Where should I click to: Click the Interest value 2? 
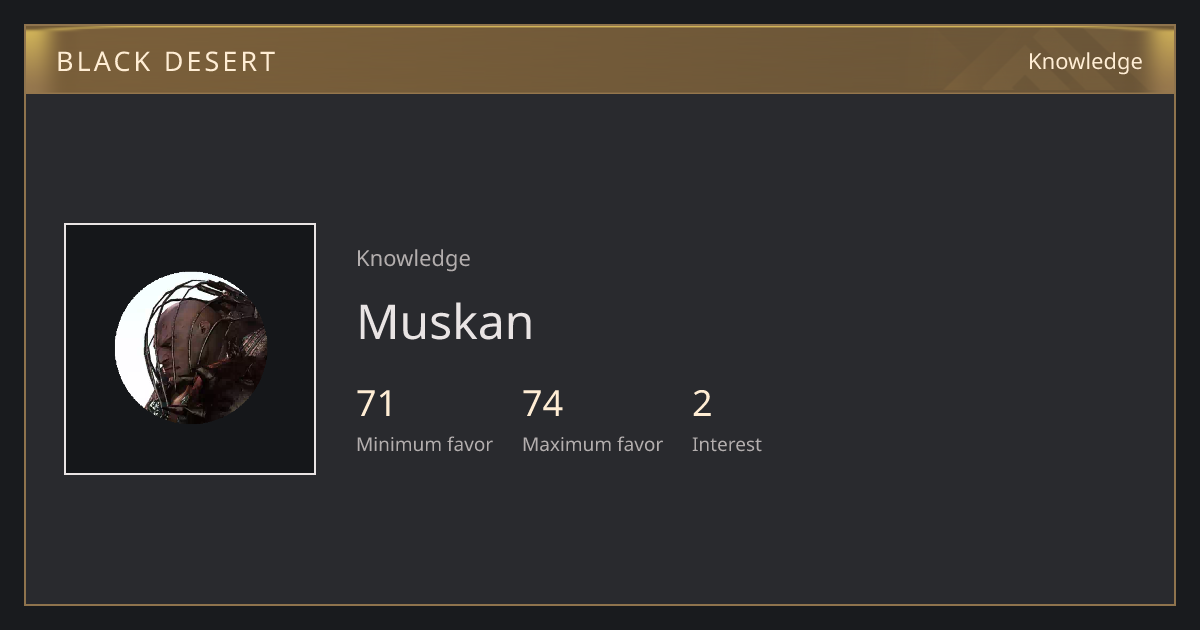(702, 404)
